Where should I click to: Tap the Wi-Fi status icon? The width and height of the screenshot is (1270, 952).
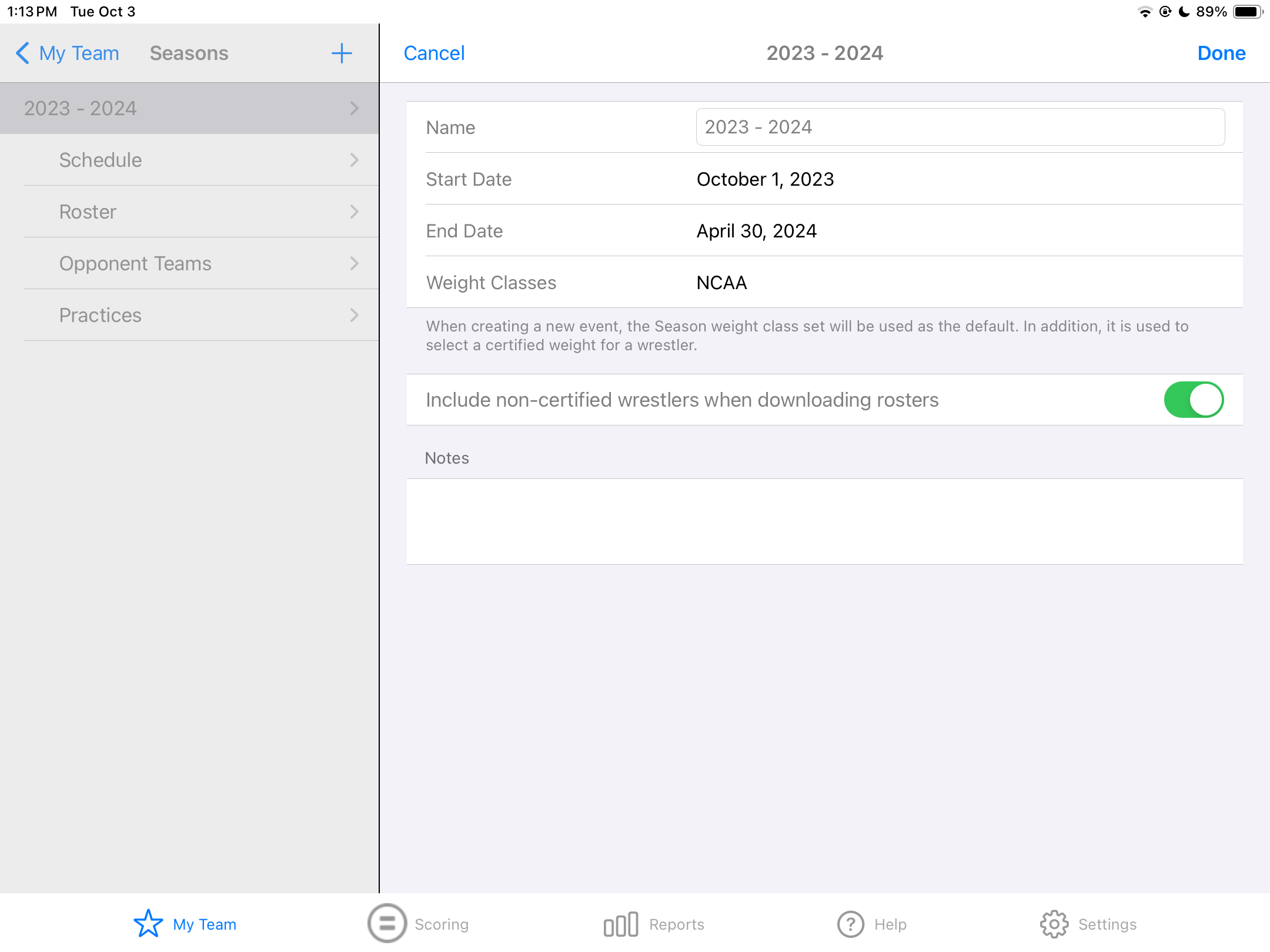[1144, 12]
